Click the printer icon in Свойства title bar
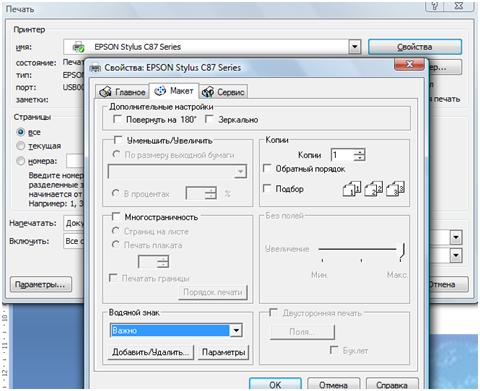Image resolution: width=480 pixels, height=391 pixels. point(96,68)
